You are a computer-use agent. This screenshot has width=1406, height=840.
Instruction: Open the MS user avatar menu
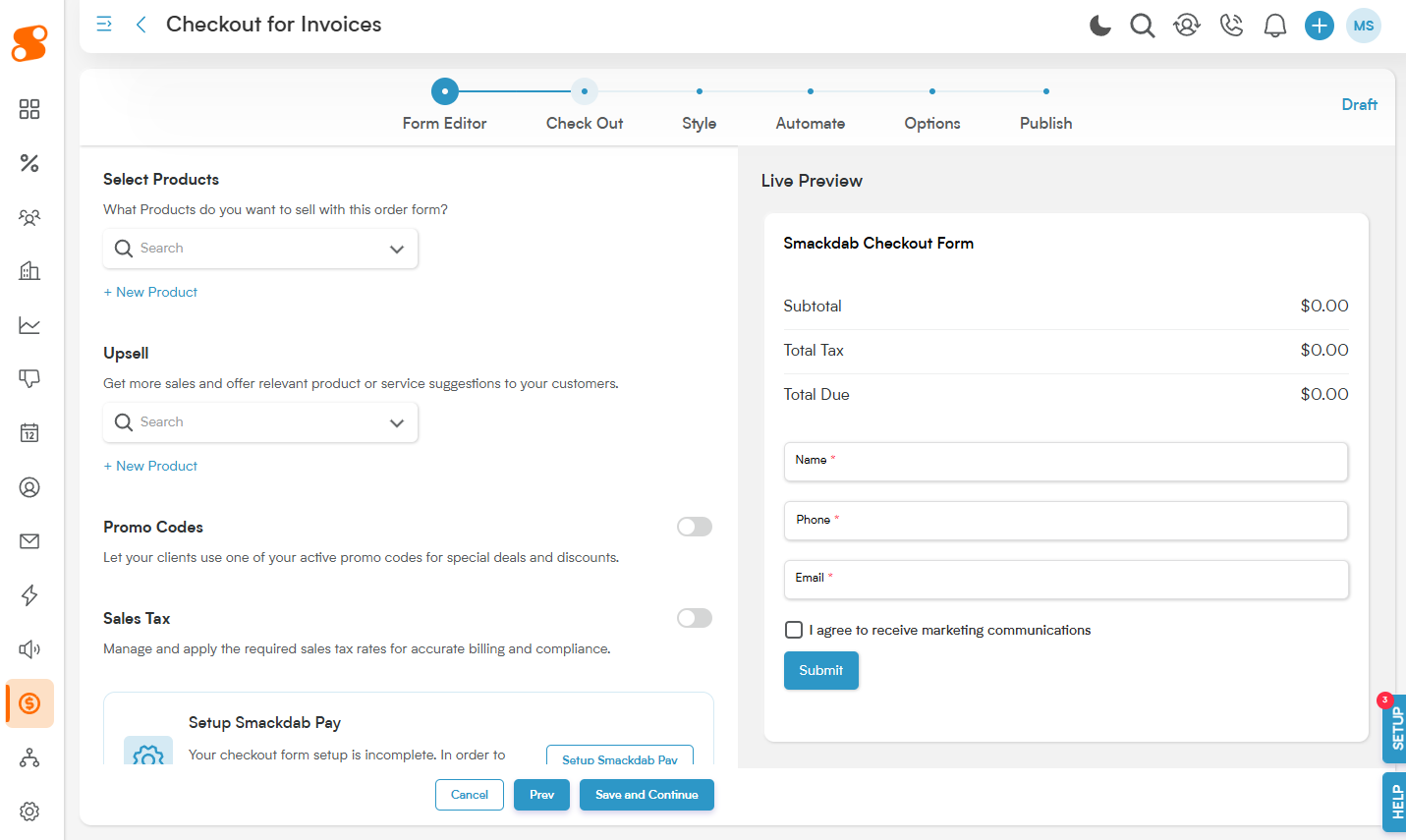point(1364,26)
